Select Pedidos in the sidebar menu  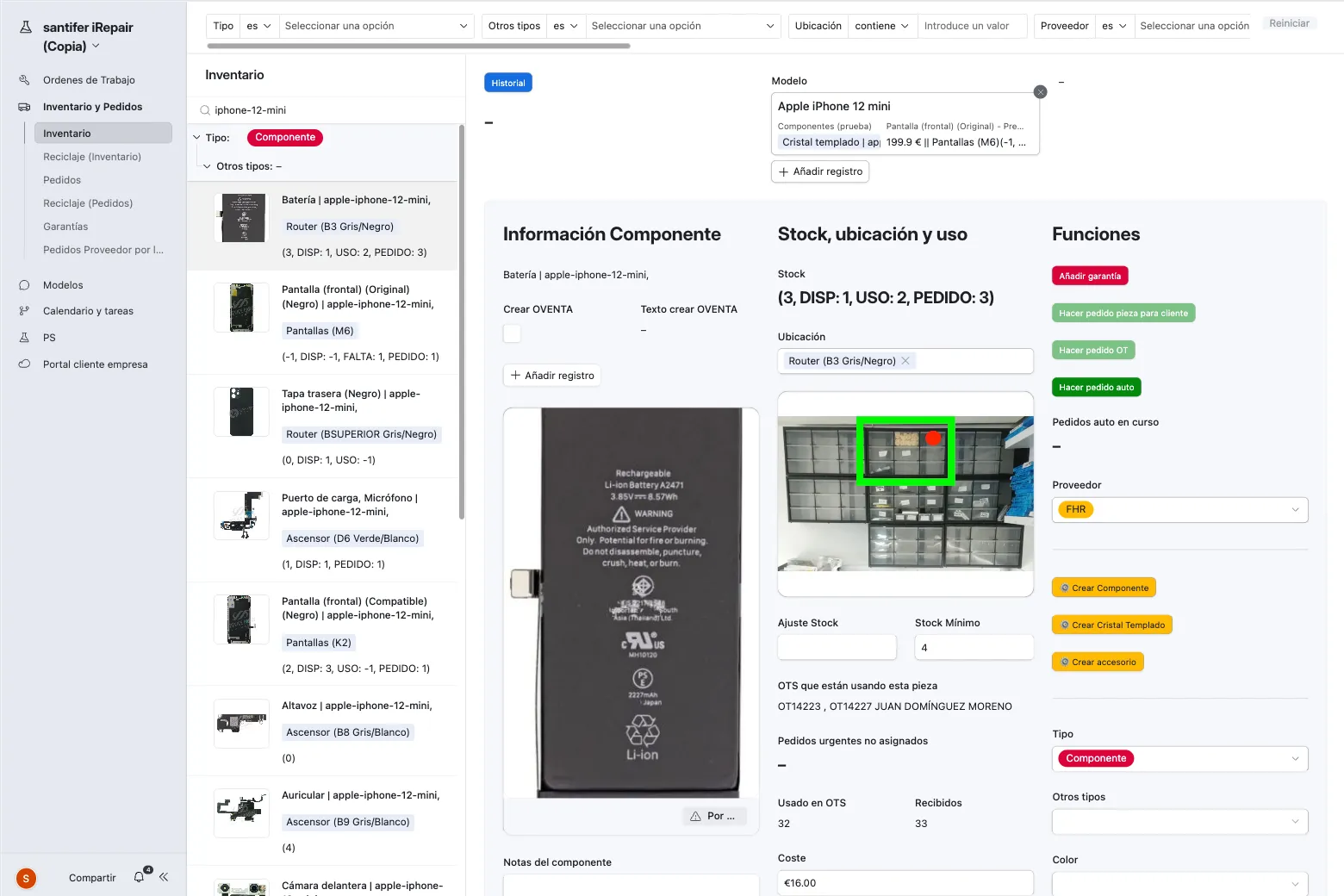click(x=61, y=179)
